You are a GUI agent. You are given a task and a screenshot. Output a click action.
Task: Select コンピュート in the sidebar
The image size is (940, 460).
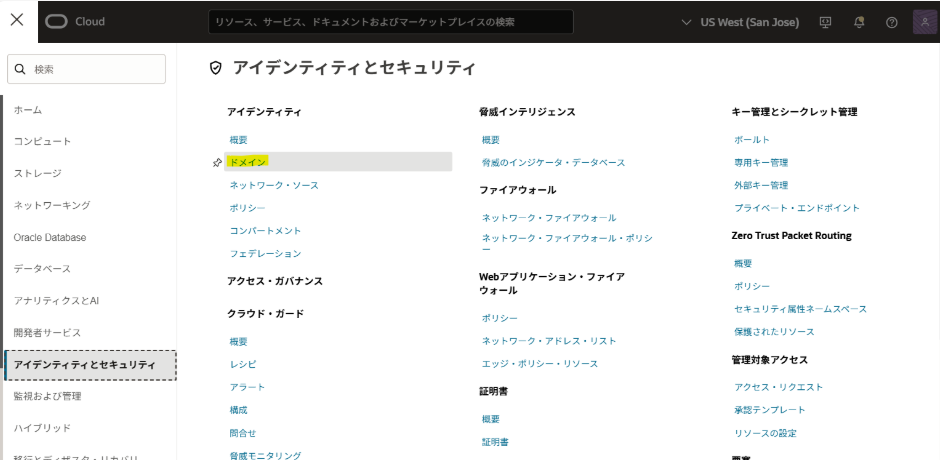pyautogui.click(x=43, y=142)
